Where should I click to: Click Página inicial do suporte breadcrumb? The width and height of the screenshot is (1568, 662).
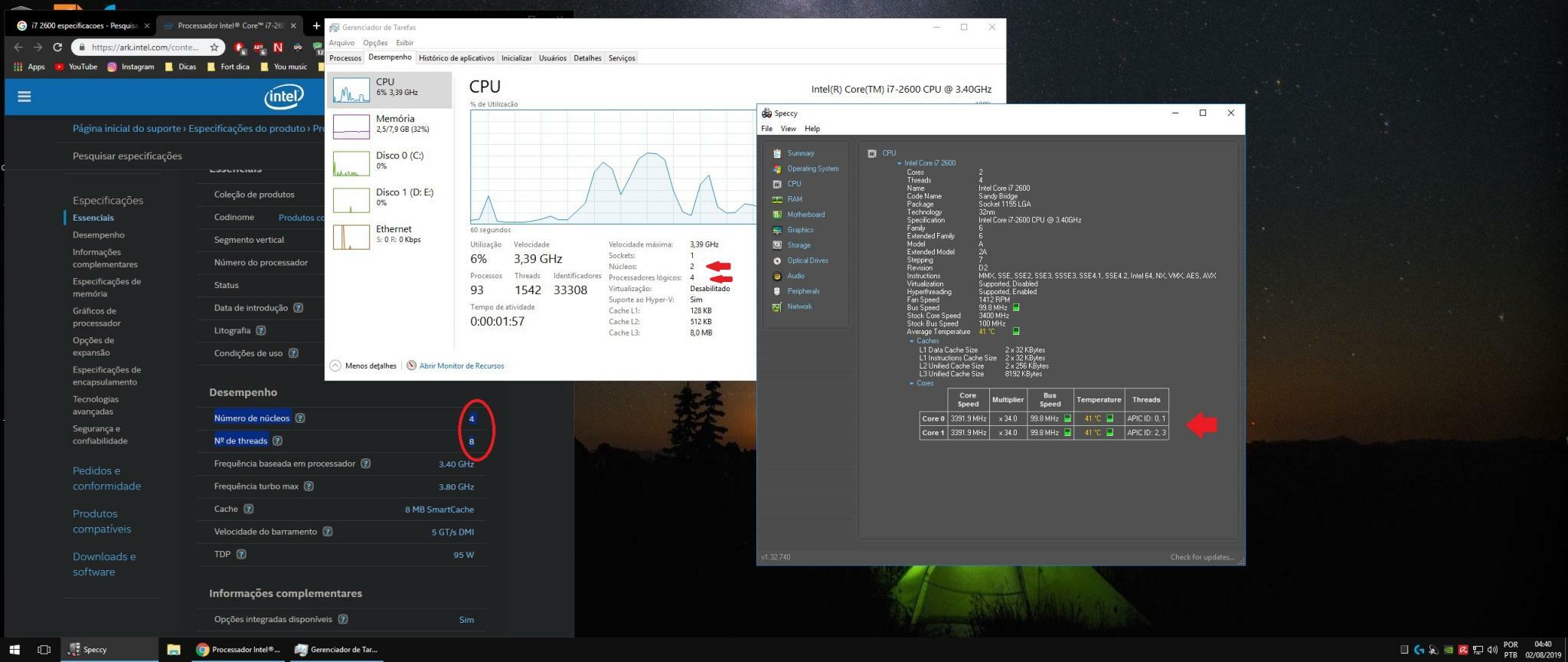click(x=126, y=129)
